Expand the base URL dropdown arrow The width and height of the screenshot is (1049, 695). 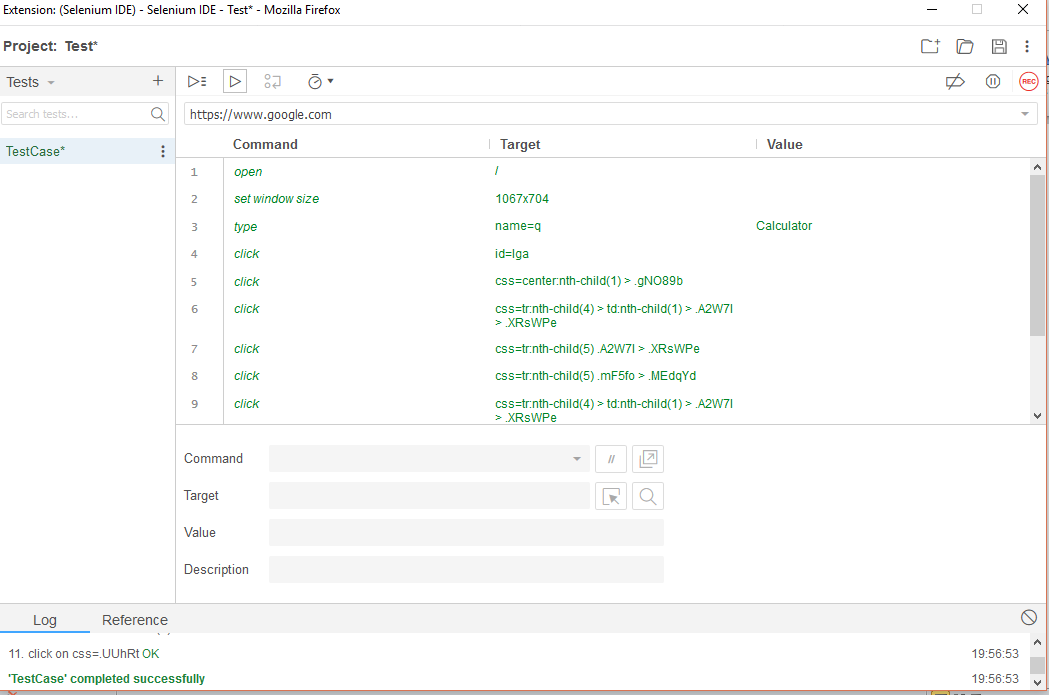(1025, 114)
